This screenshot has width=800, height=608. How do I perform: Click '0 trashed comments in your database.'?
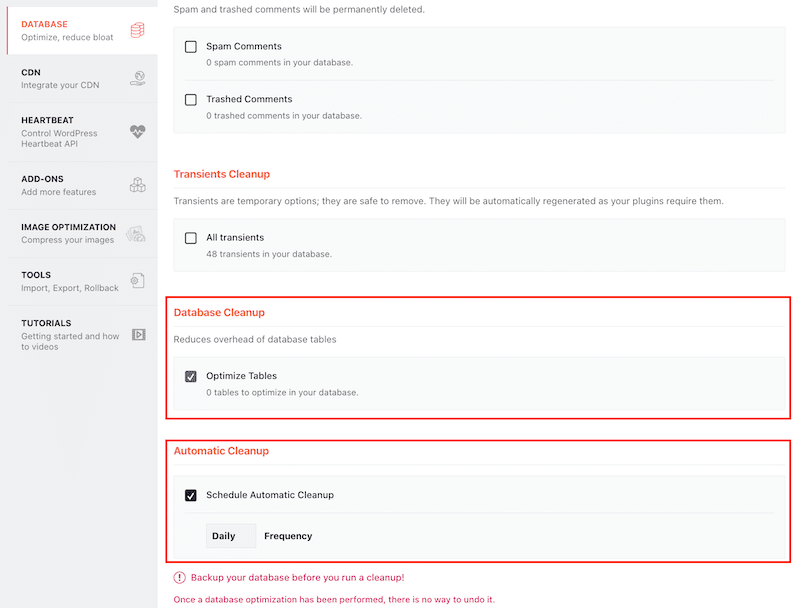(x=284, y=116)
